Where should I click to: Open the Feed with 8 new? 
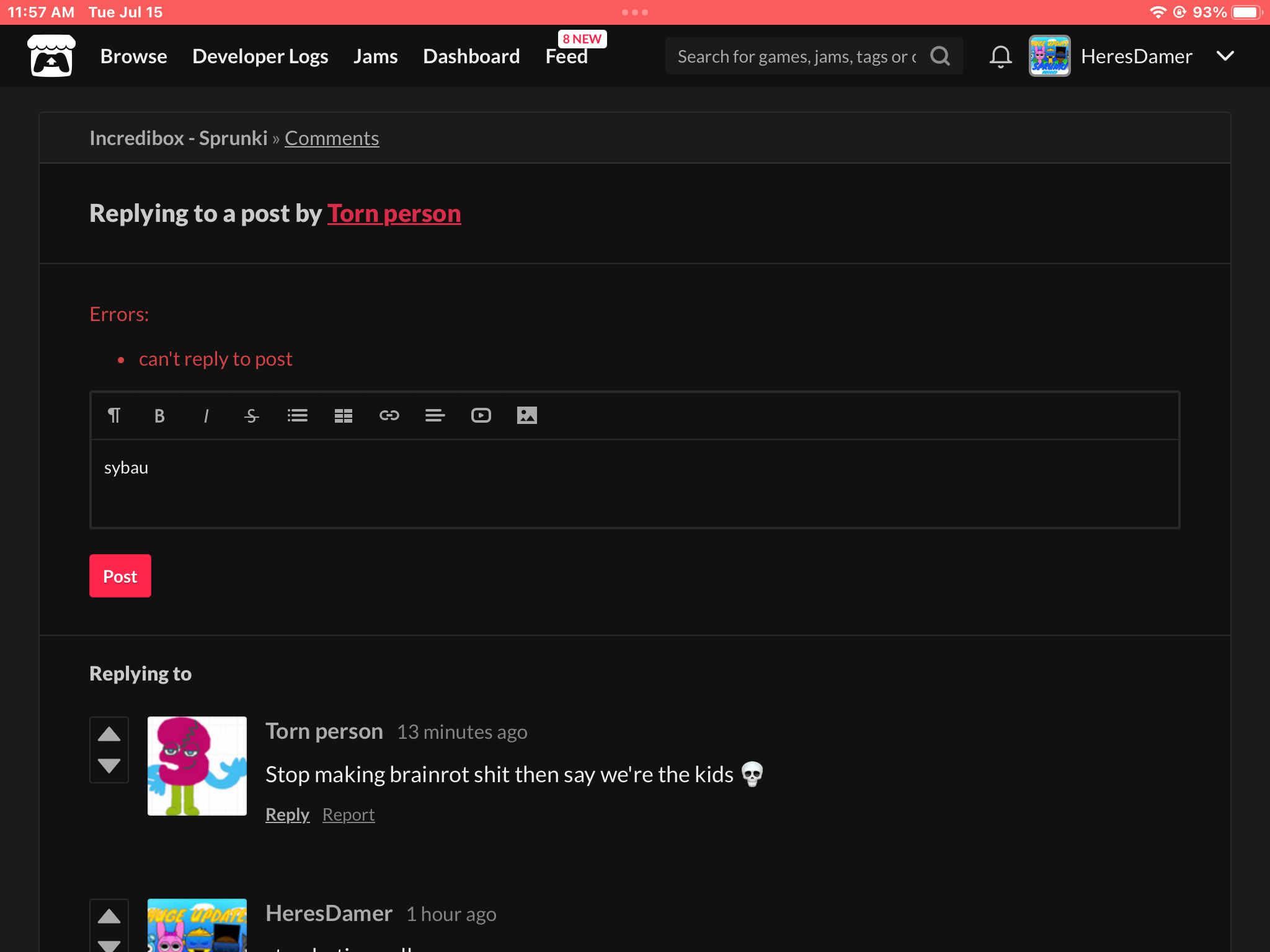point(567,56)
